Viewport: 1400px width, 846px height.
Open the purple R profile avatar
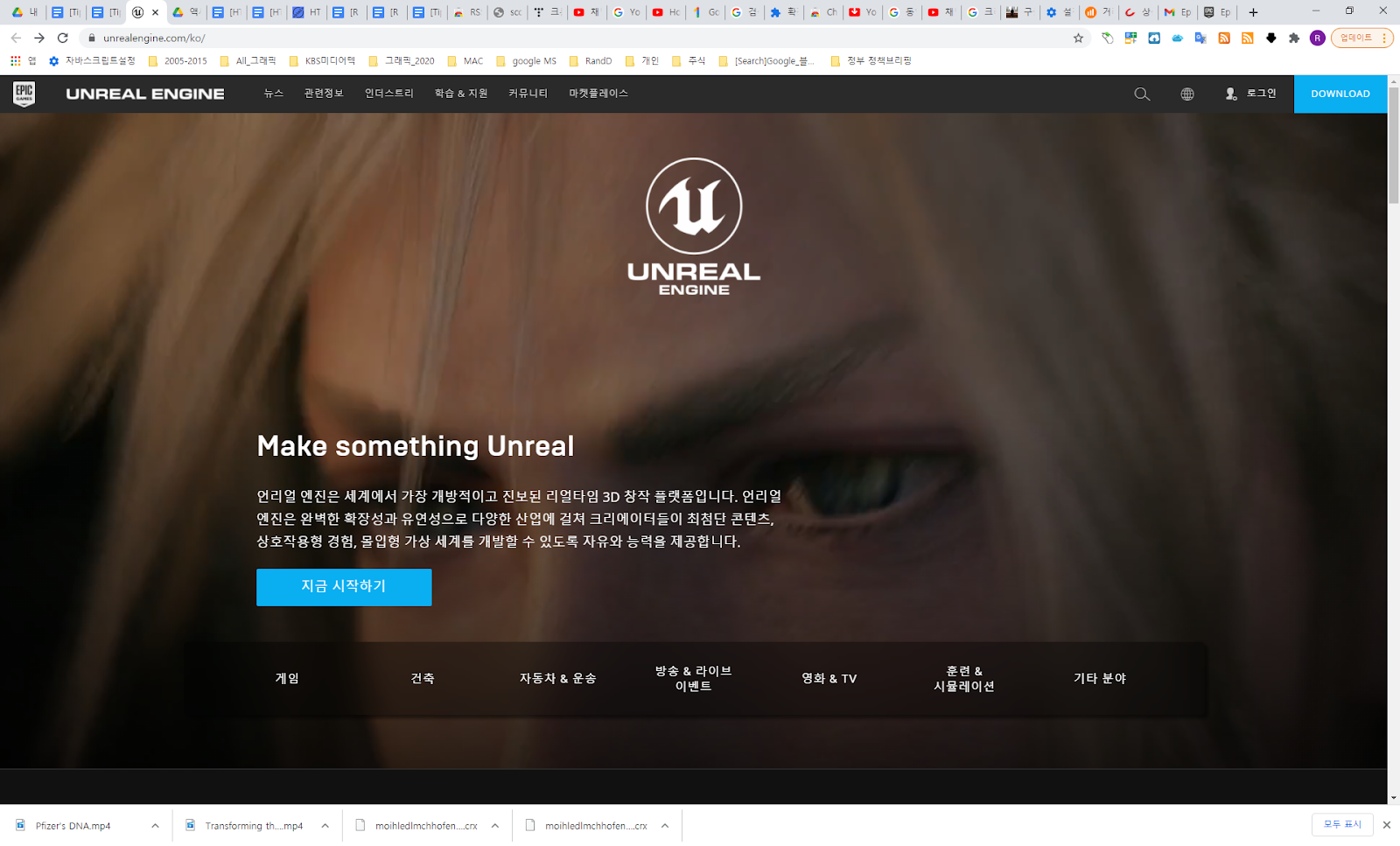[1317, 38]
